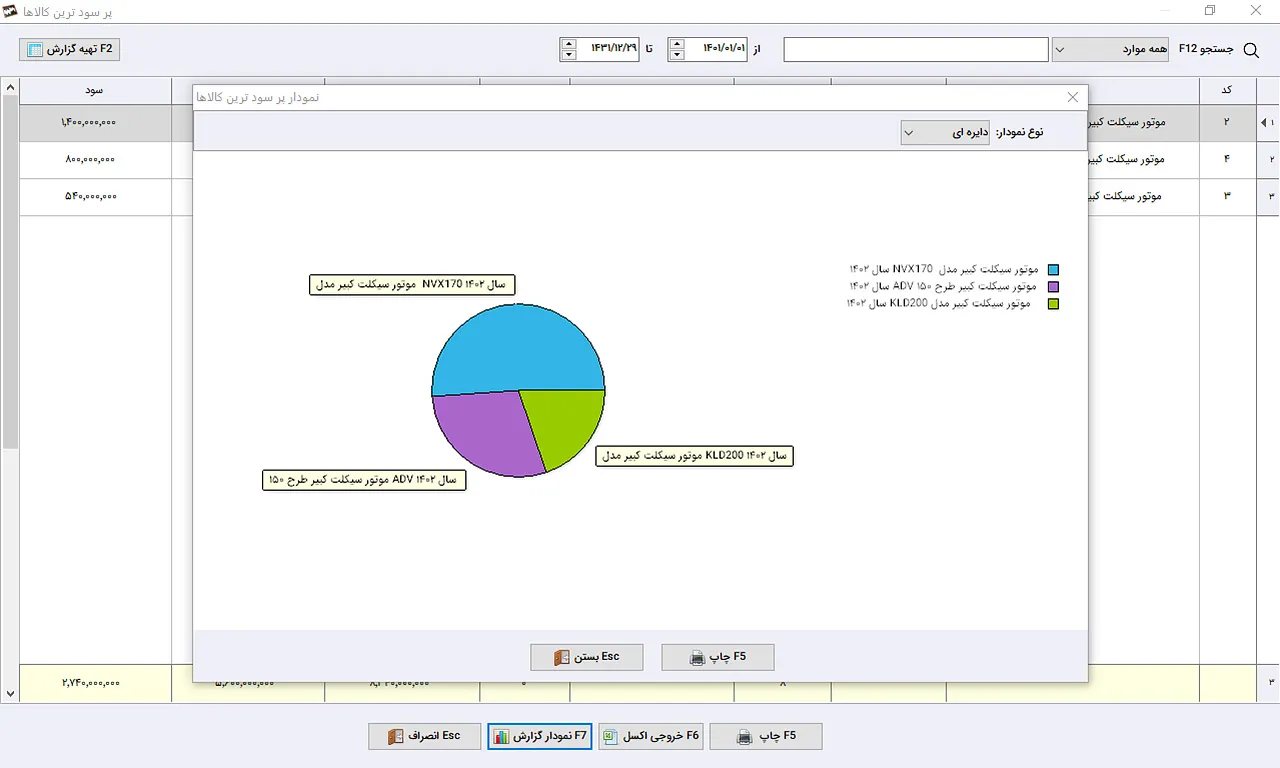Viewport: 1280px width, 768px height.
Task: Click the end date field ۱۴۳۱/۱۲/۲۹
Action: point(608,49)
